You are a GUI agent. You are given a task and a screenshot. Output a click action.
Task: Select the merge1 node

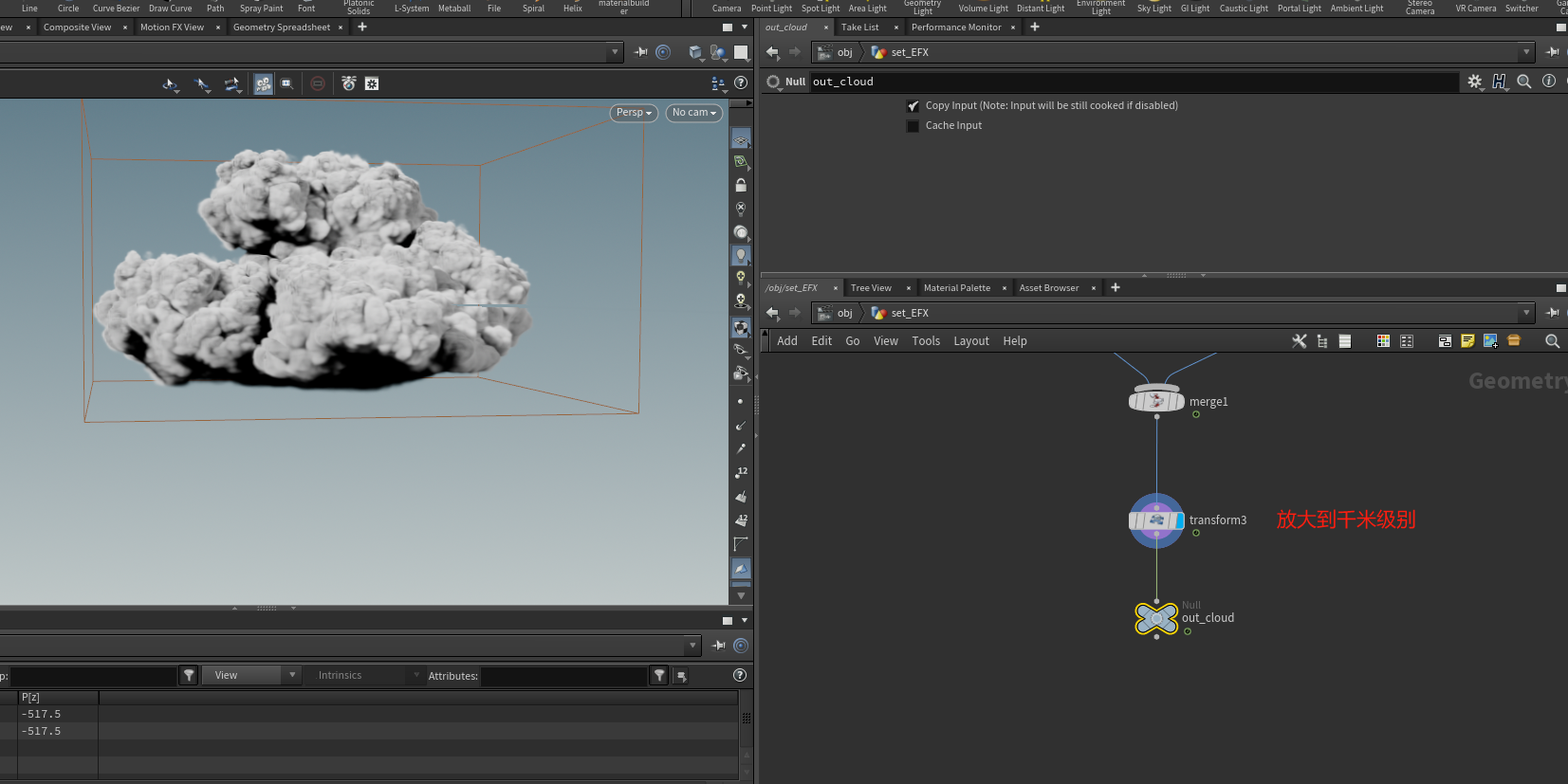point(1155,401)
